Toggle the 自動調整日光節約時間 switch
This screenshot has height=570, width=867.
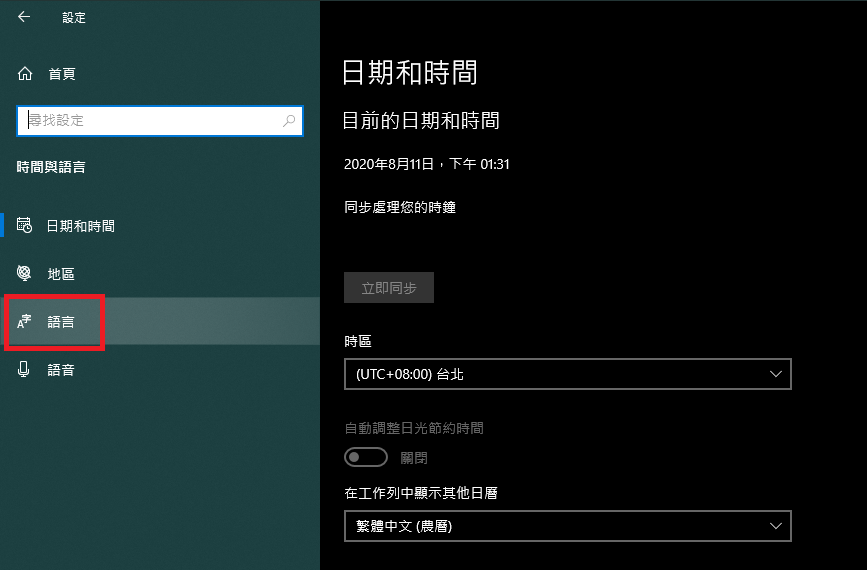(365, 457)
